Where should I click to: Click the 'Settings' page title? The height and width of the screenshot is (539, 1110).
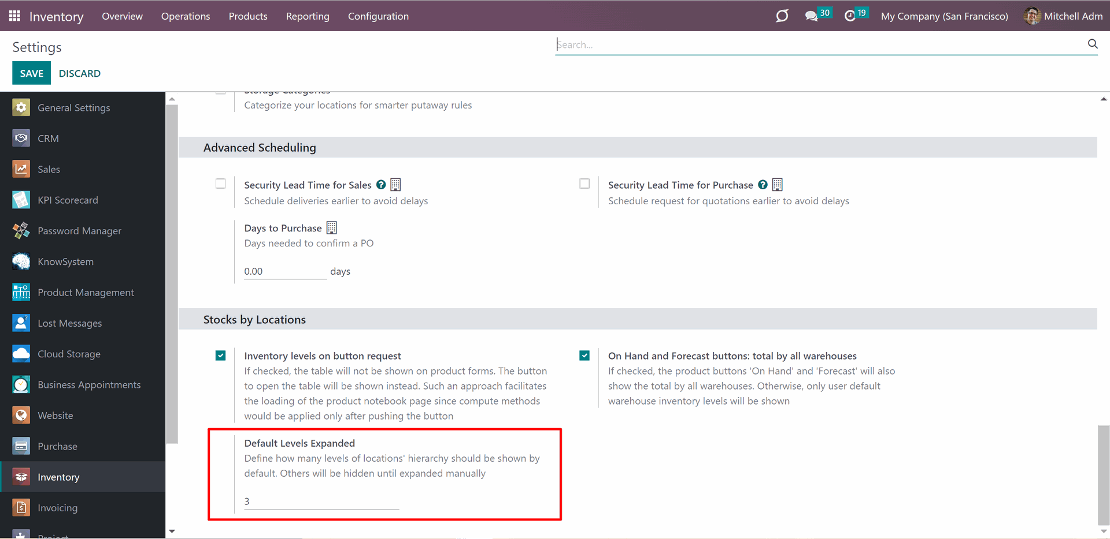(x=37, y=47)
